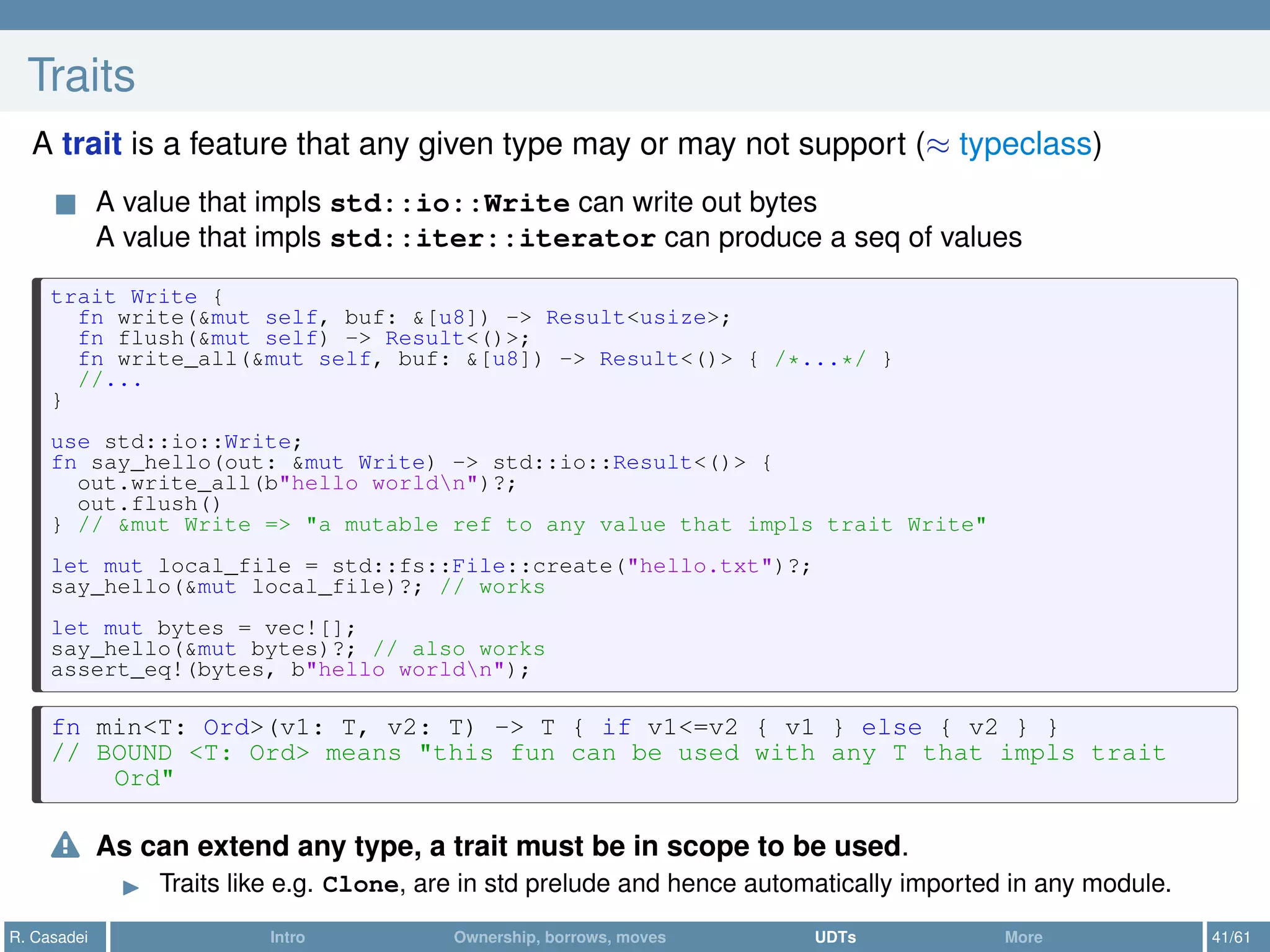Click the R. Casadei author label
1270x952 pixels.
point(50,937)
